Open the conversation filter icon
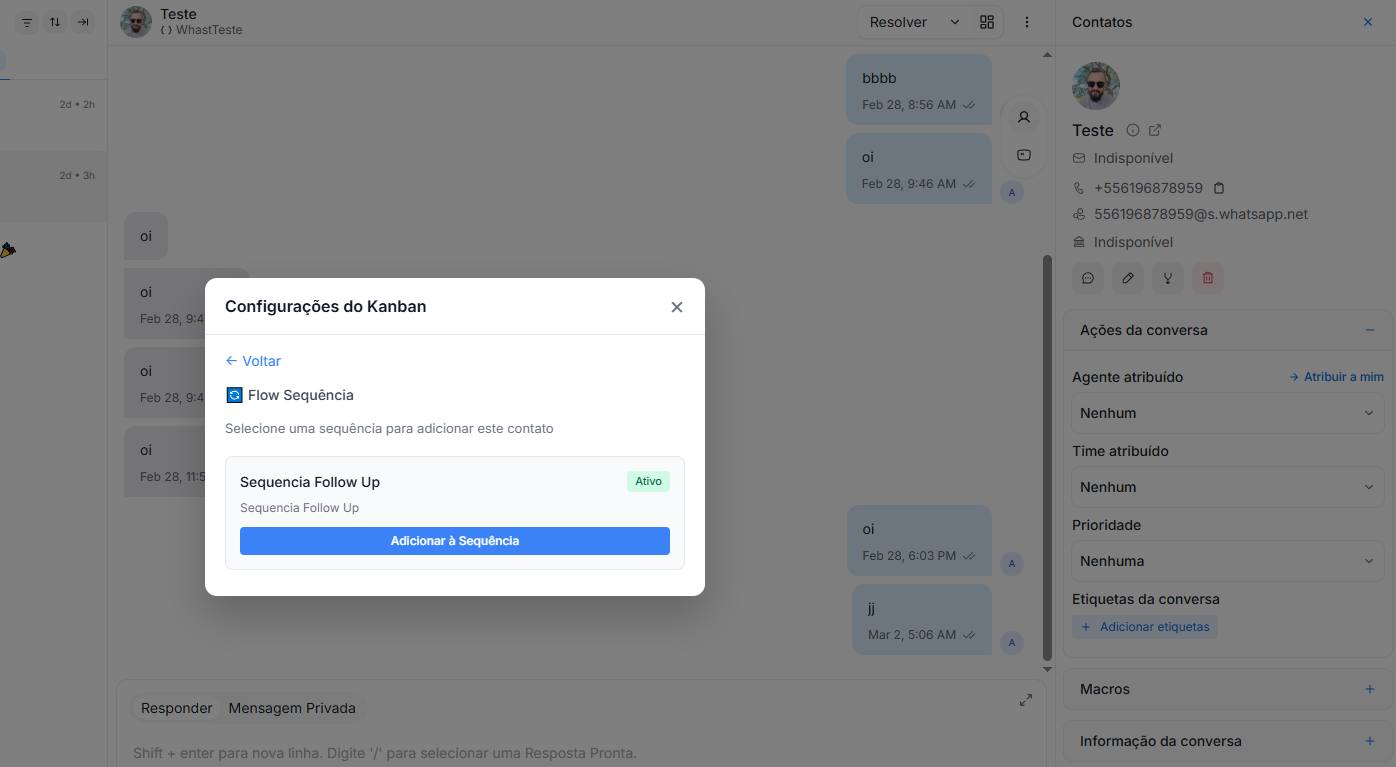Viewport: 1396px width, 767px height. pyautogui.click(x=26, y=22)
